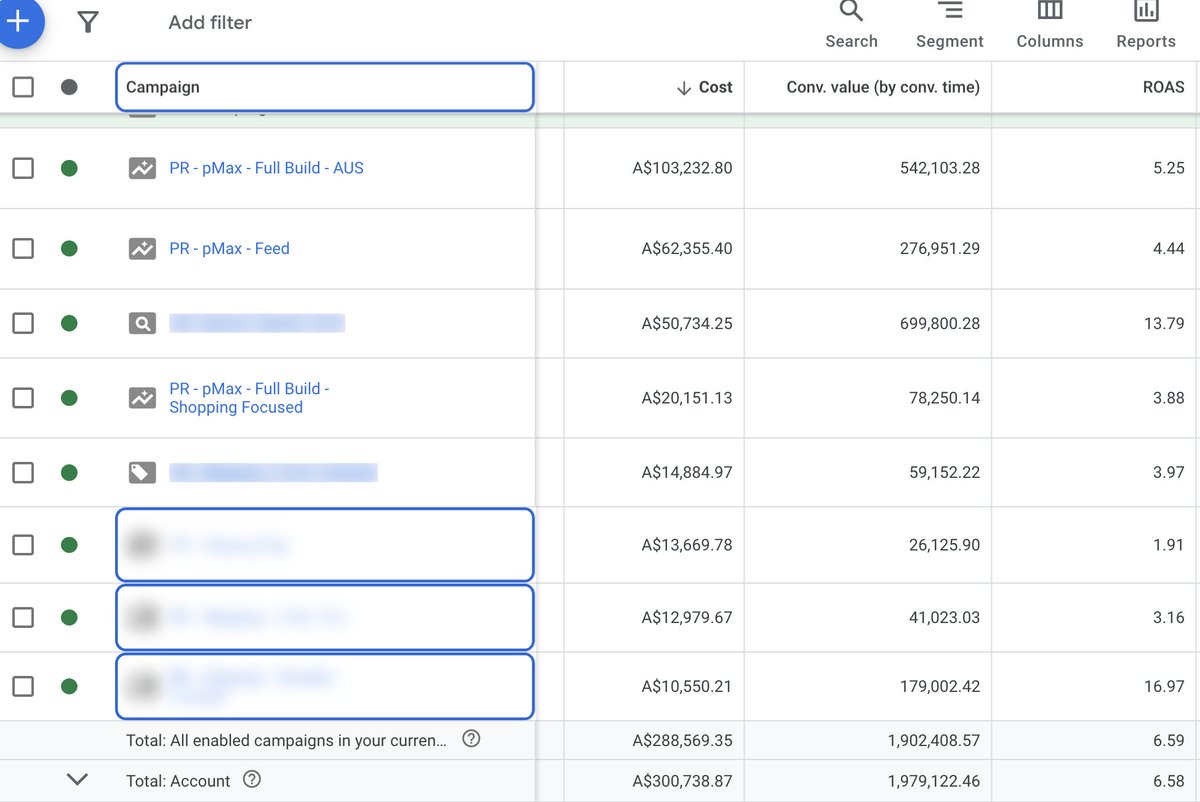Tick the checkbox next to PR - pMax - Feed row

[23, 248]
